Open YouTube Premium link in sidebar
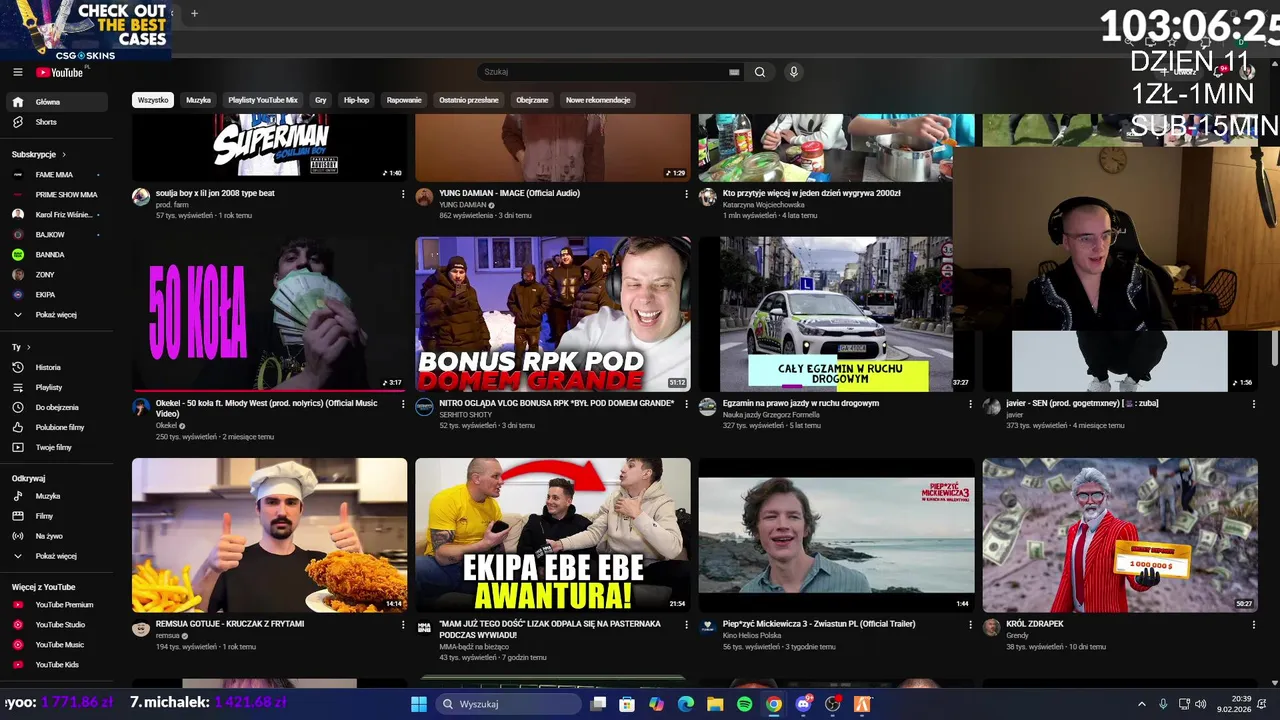Image resolution: width=1280 pixels, height=720 pixels. pos(58,605)
